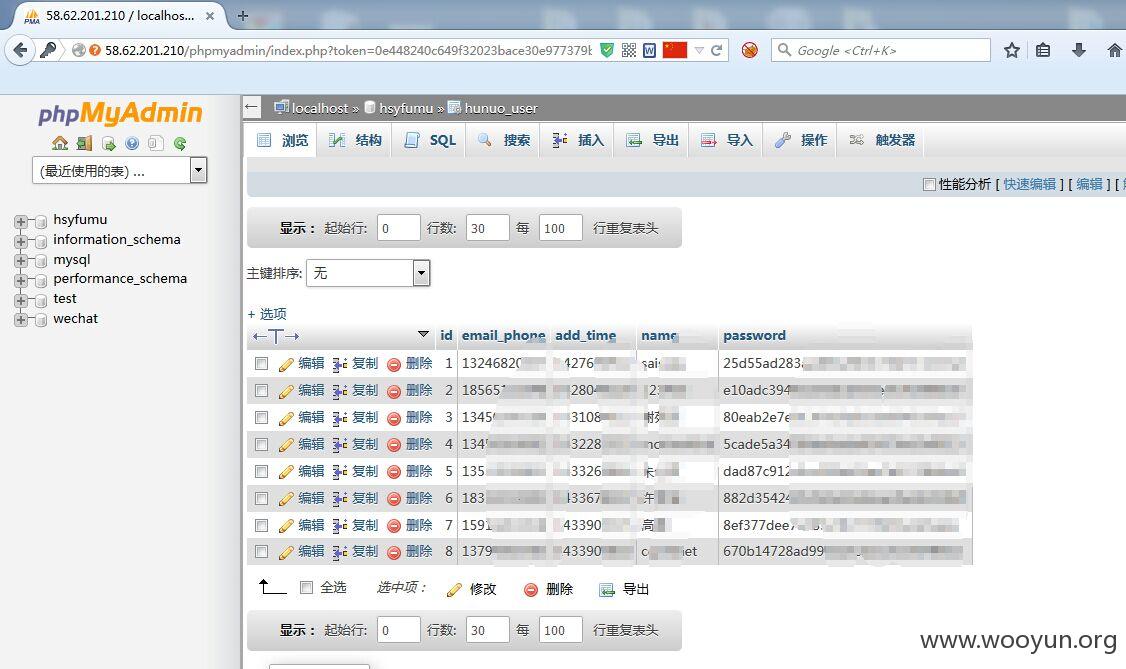The image size is (1126, 669).
Task: Enable the 性能分析 profiling checkbox
Action: [929, 184]
